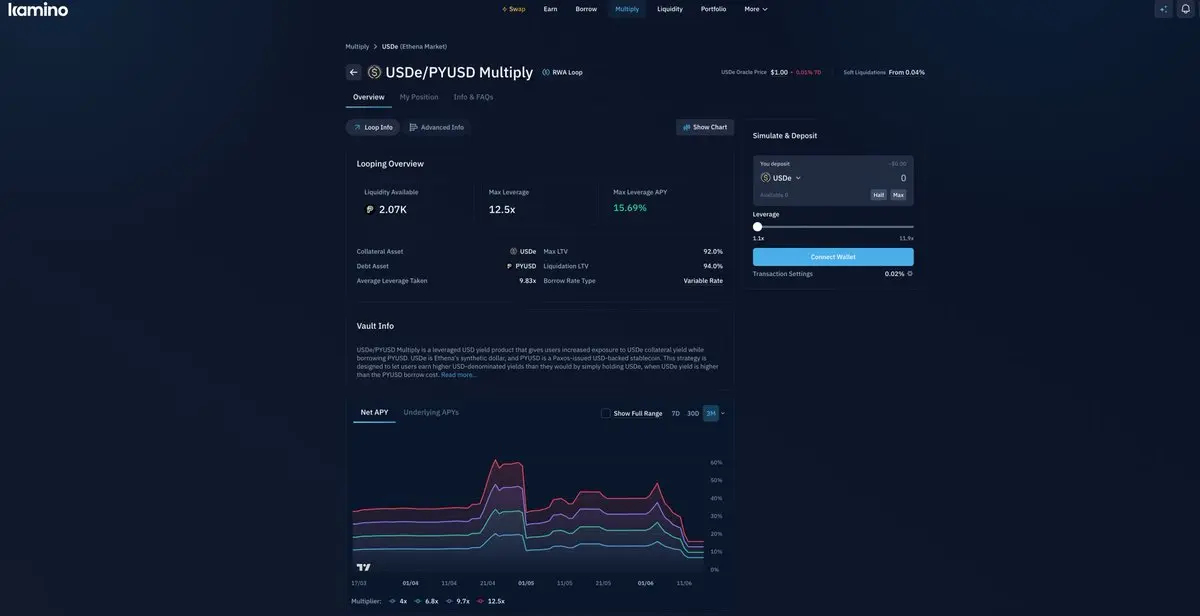Image resolution: width=1200 pixels, height=616 pixels.
Task: Open the Earn page
Action: (x=550, y=9)
